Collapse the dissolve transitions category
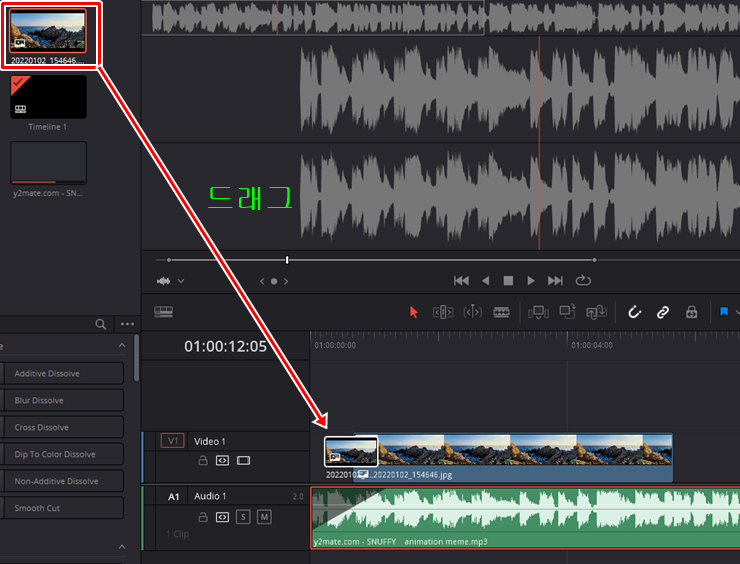The image size is (740, 564). [122, 345]
